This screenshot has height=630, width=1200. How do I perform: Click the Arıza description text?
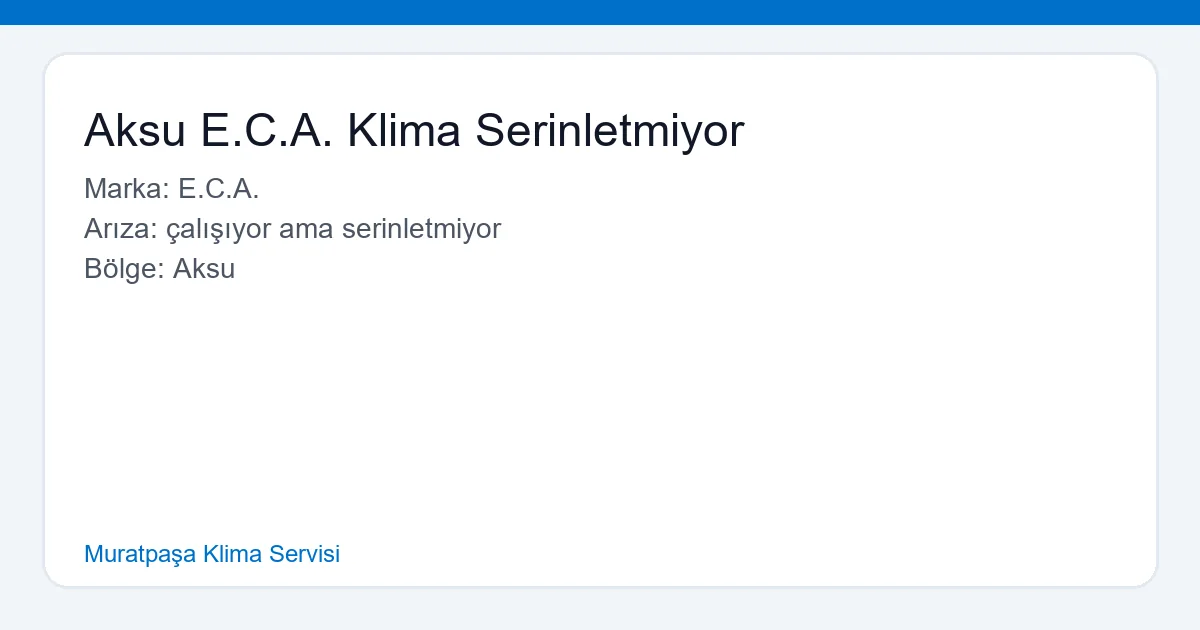(x=293, y=229)
